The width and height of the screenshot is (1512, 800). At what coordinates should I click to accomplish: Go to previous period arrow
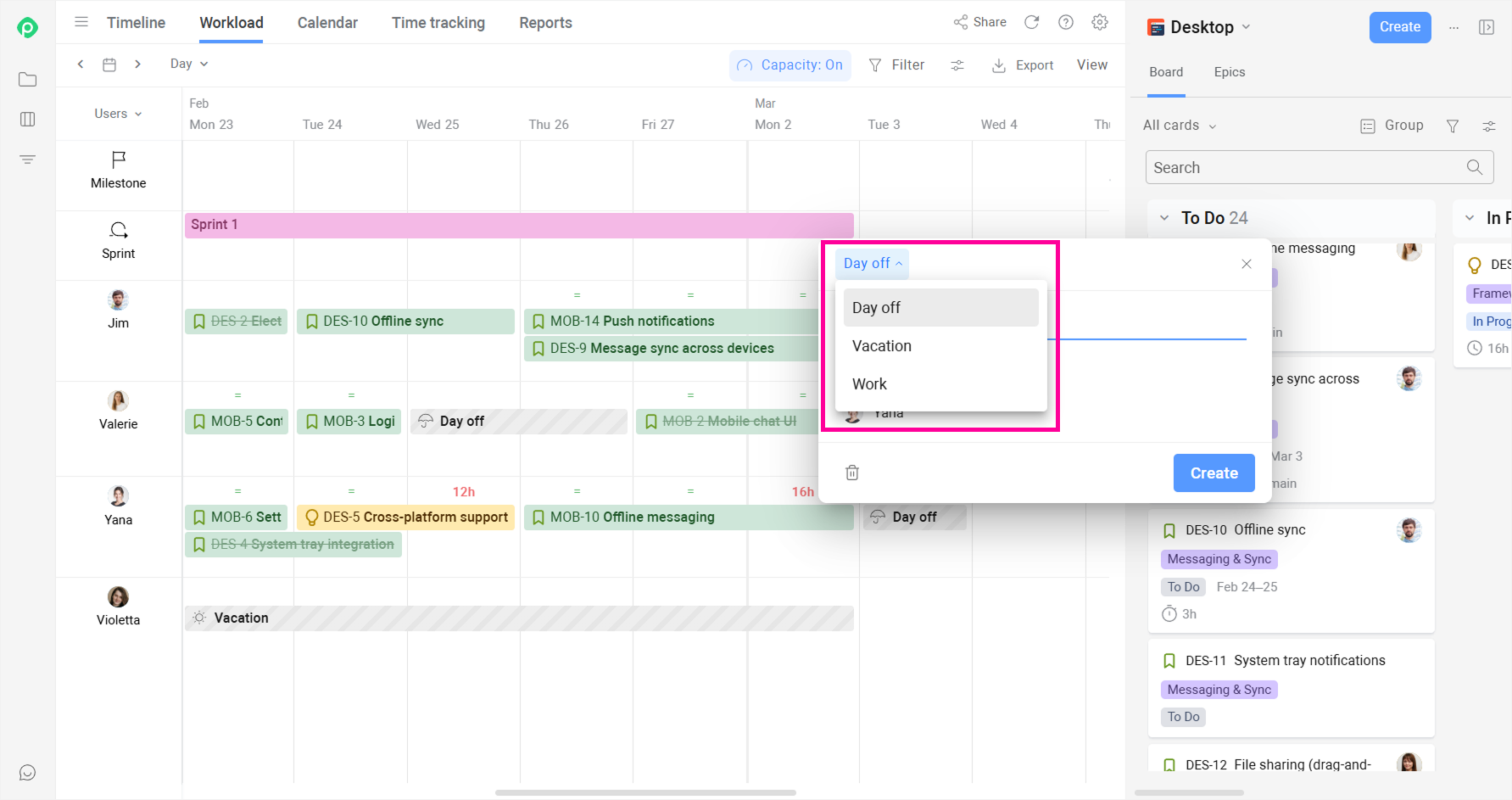(x=81, y=64)
